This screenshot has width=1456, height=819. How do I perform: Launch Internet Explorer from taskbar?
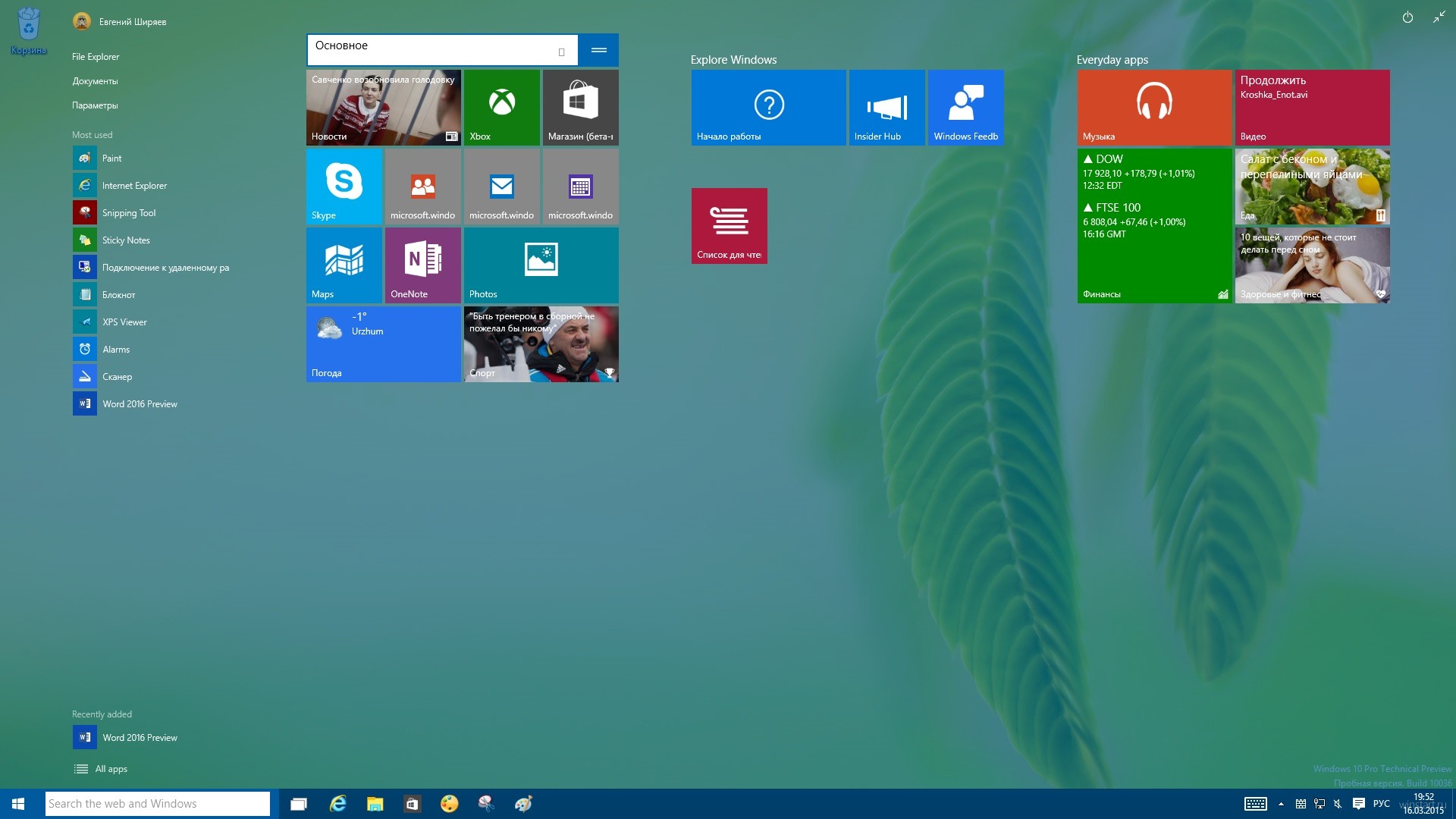click(337, 804)
